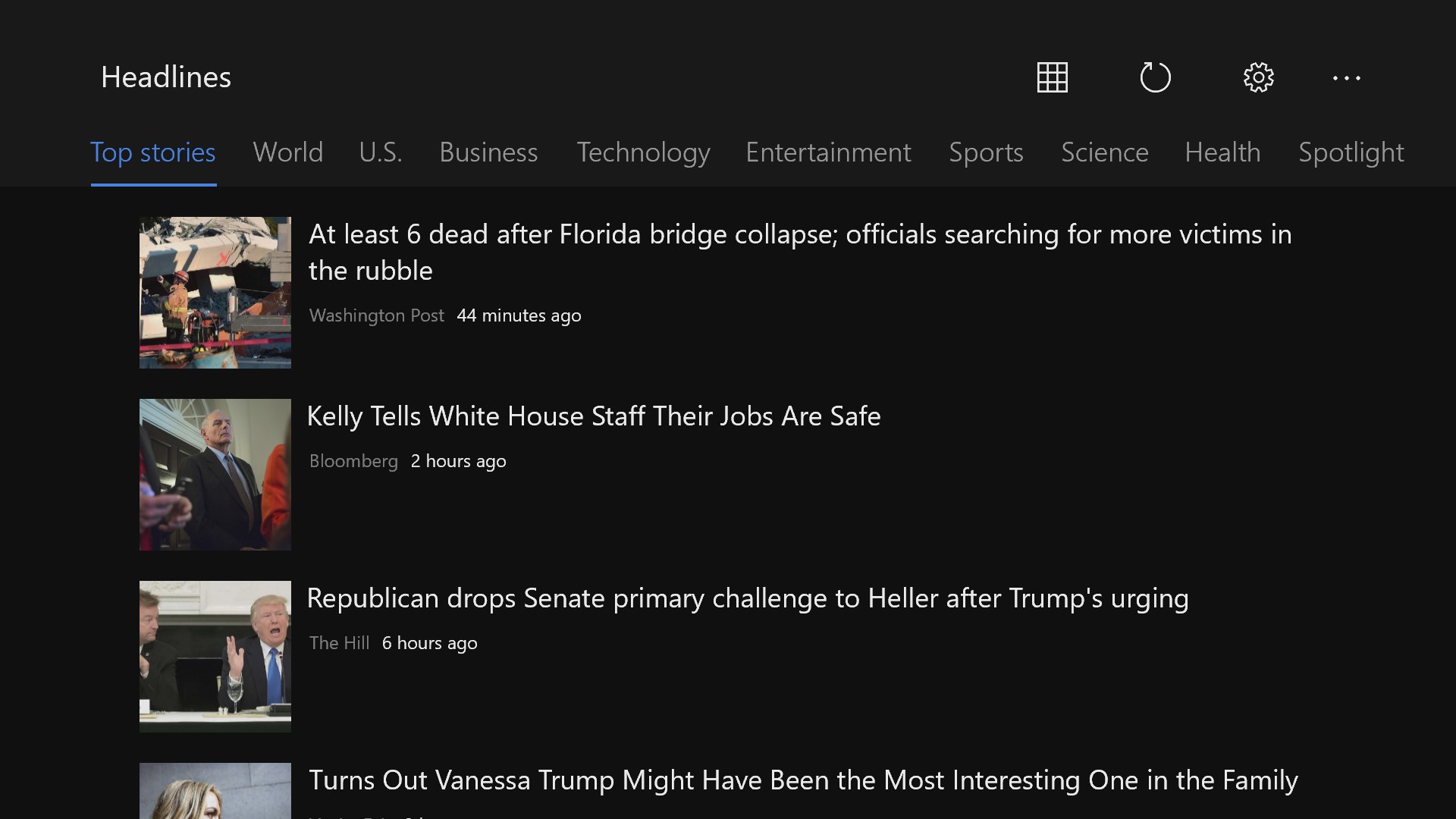The image size is (1456, 819).
Task: Switch to the Entertainment tab
Action: click(x=828, y=152)
